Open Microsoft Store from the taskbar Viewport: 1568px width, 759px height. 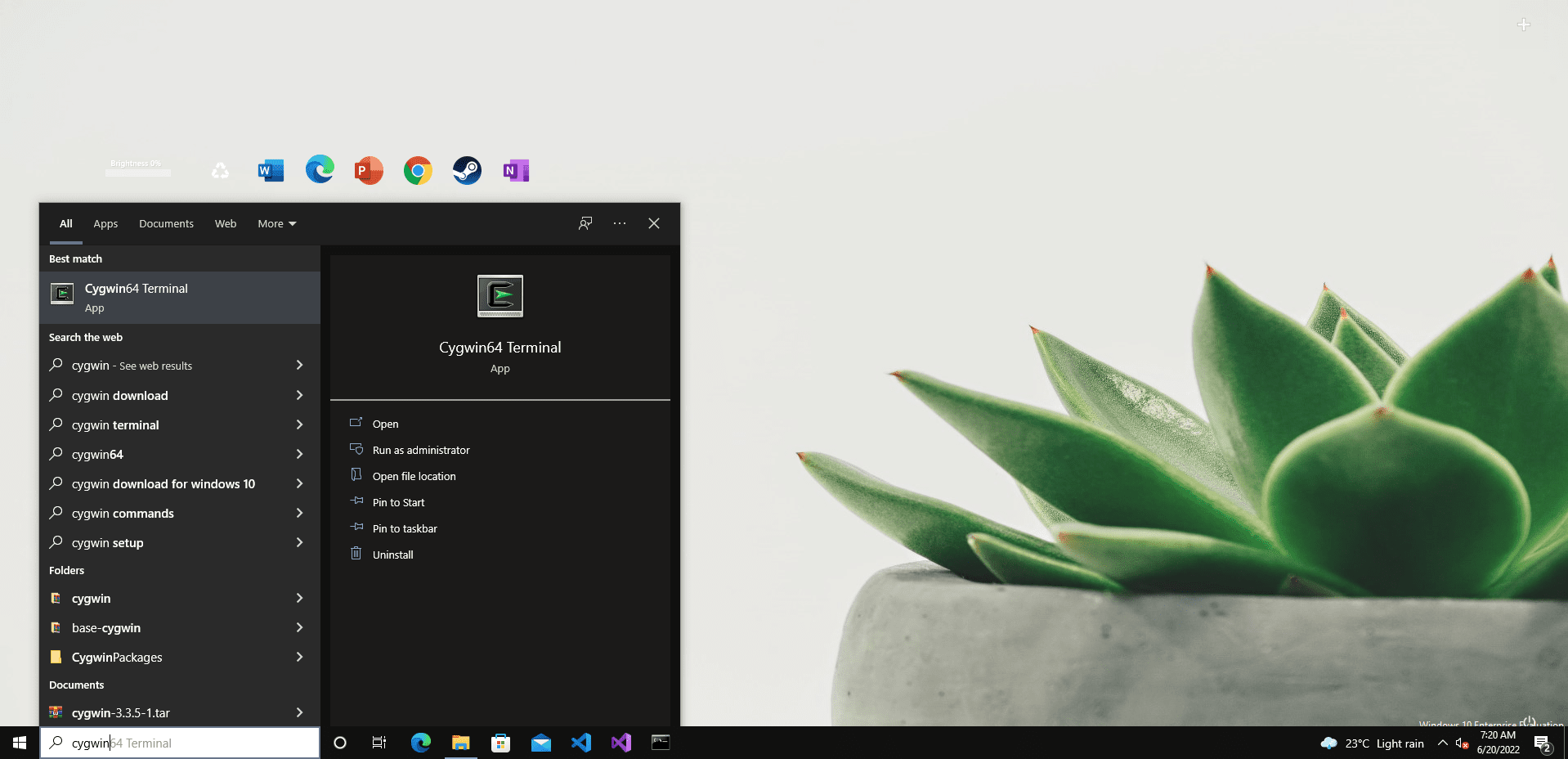[x=500, y=743]
